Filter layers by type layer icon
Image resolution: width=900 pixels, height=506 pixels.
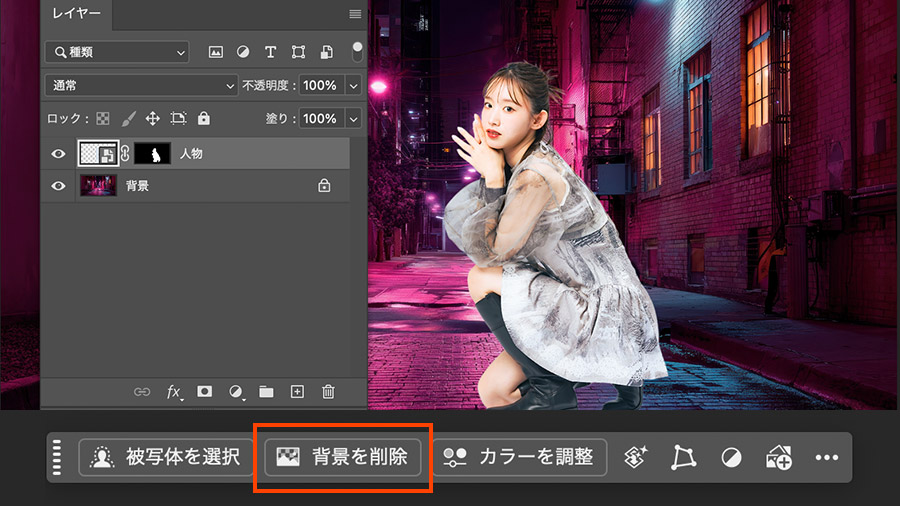click(270, 52)
